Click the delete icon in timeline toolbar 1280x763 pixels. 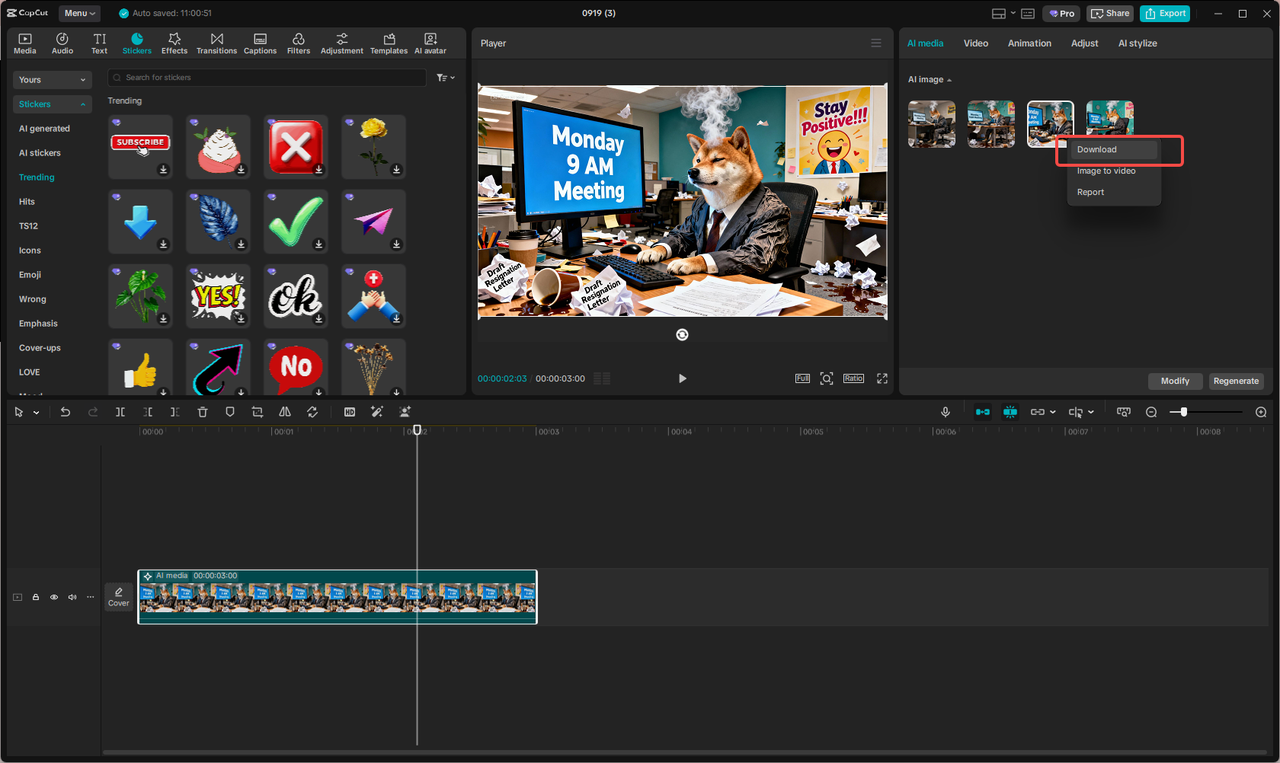tap(203, 411)
